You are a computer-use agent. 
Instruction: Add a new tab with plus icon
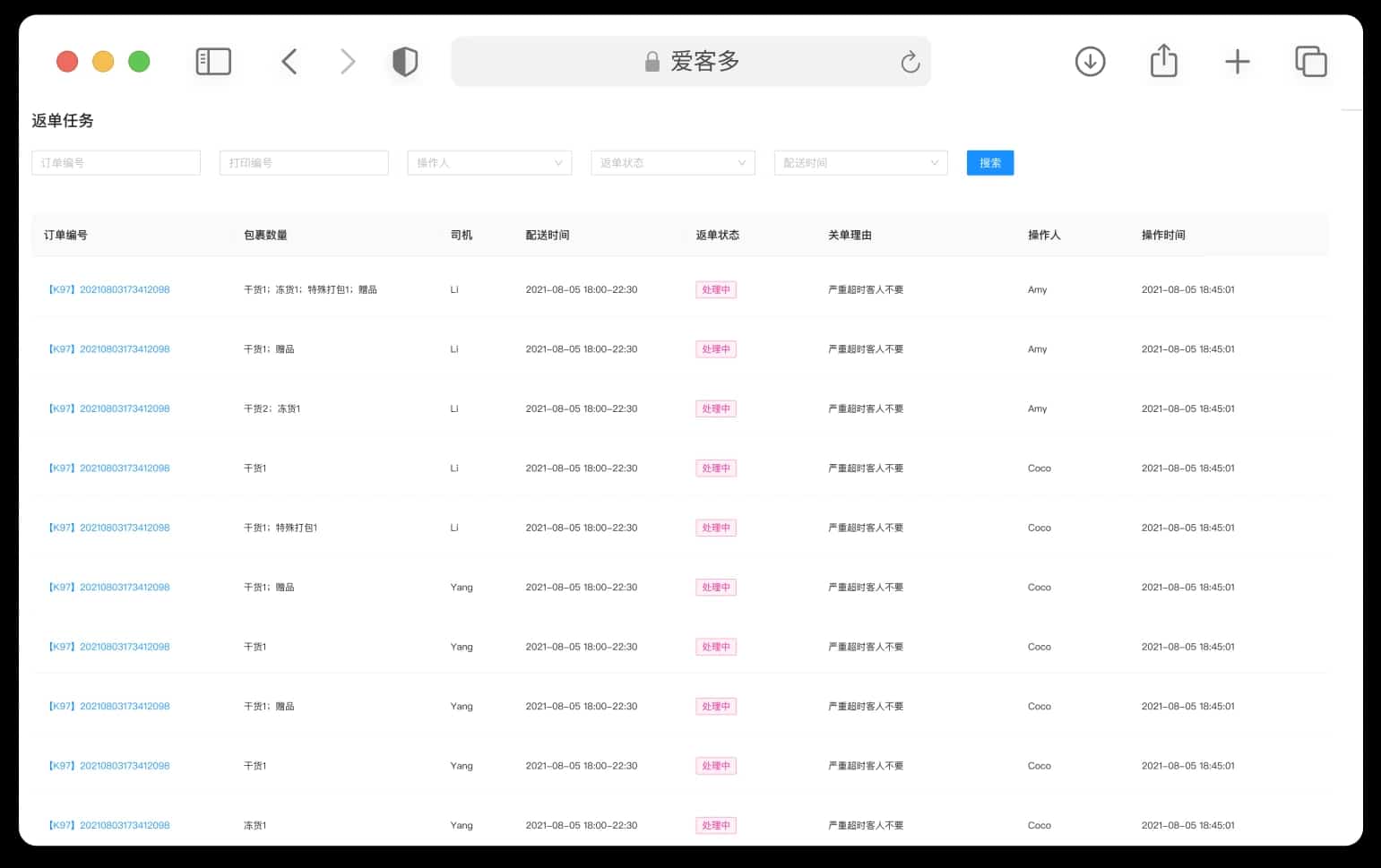pos(1237,62)
